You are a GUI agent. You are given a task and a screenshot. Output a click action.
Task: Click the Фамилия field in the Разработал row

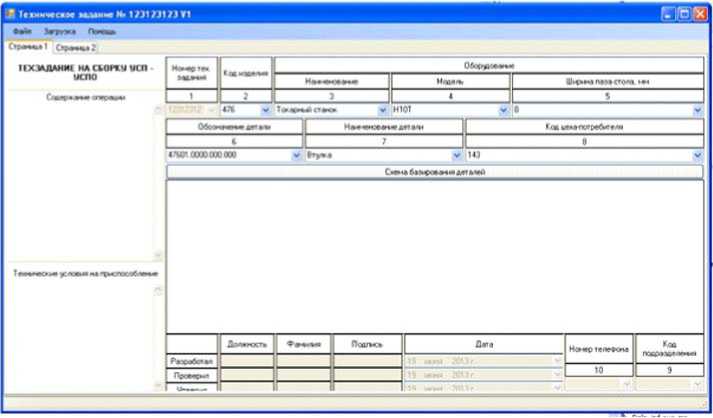pos(304,361)
